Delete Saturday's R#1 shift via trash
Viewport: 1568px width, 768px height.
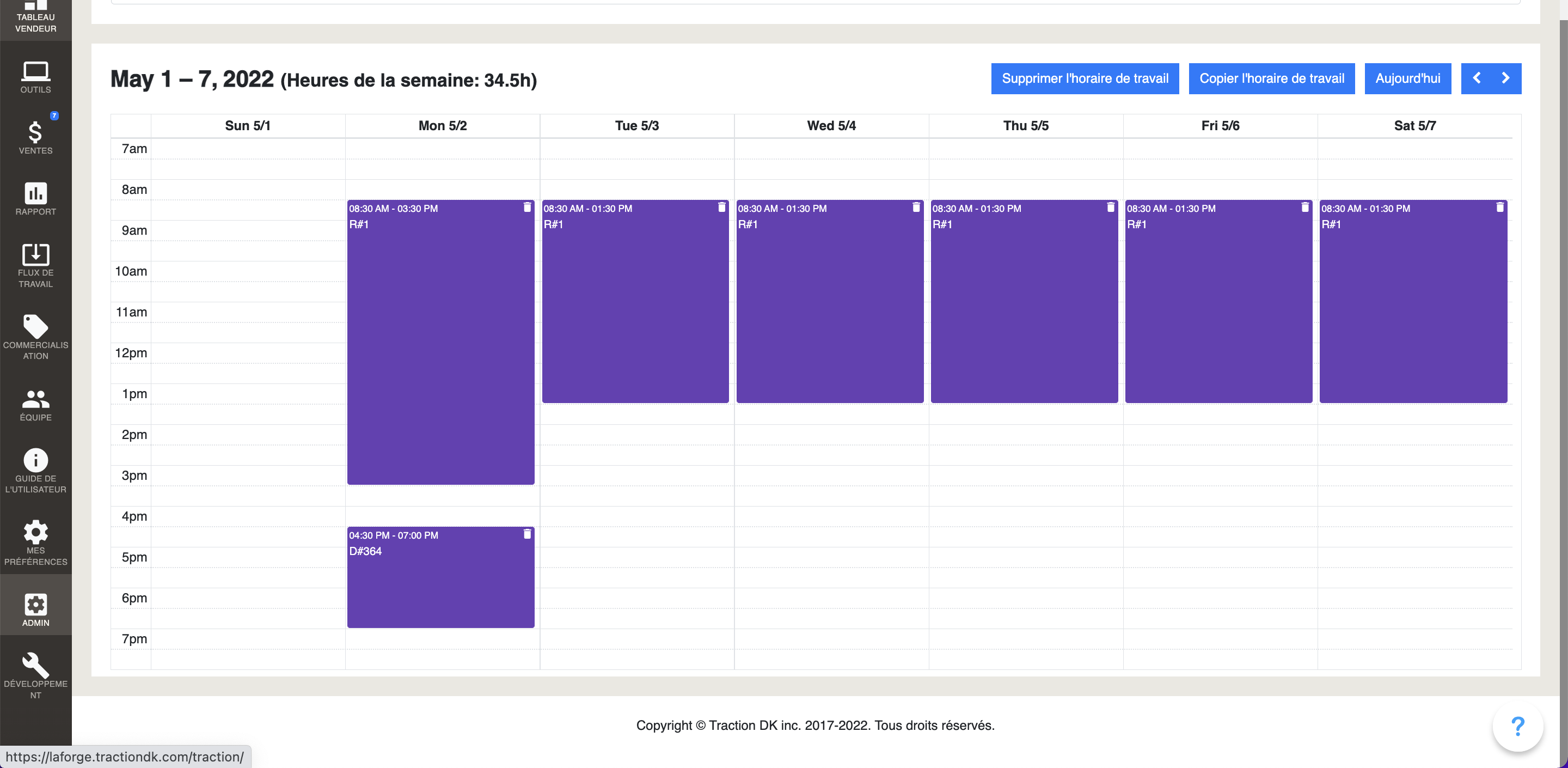click(1499, 208)
